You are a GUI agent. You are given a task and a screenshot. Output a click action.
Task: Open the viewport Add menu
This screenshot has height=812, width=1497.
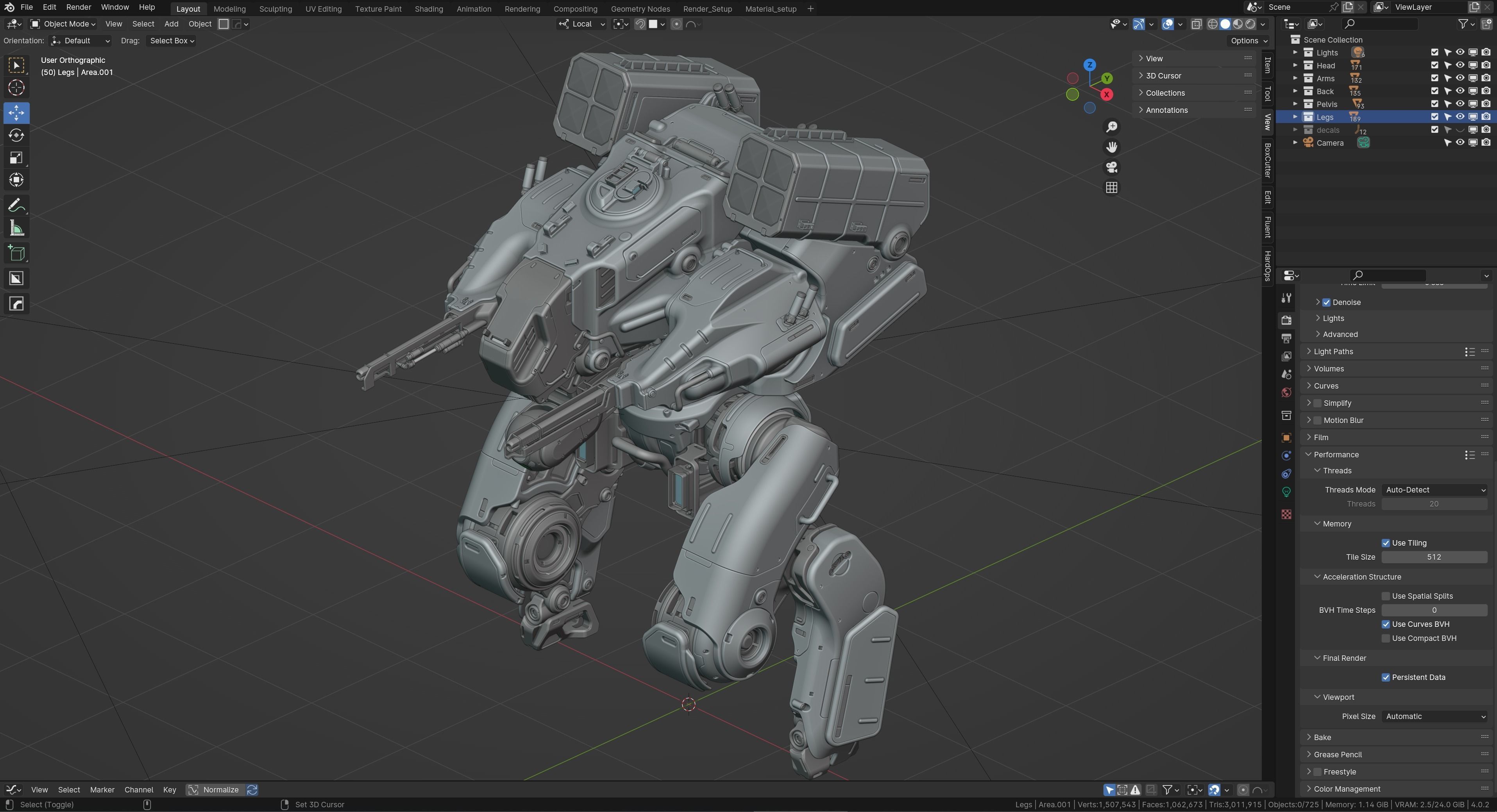[x=171, y=24]
